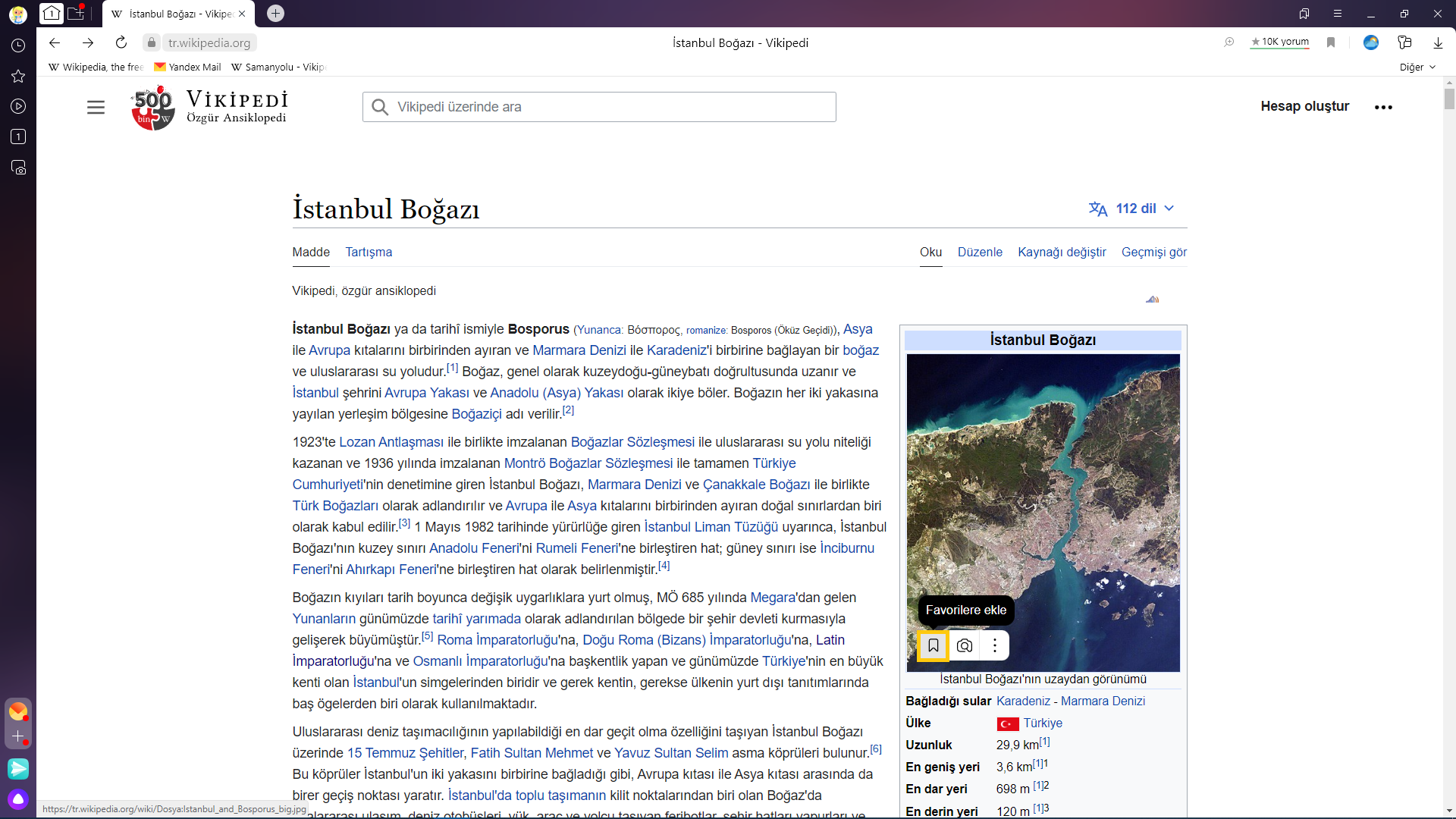Open the Lozan Antlaşması article link
This screenshot has height=819, width=1456.
(x=391, y=442)
